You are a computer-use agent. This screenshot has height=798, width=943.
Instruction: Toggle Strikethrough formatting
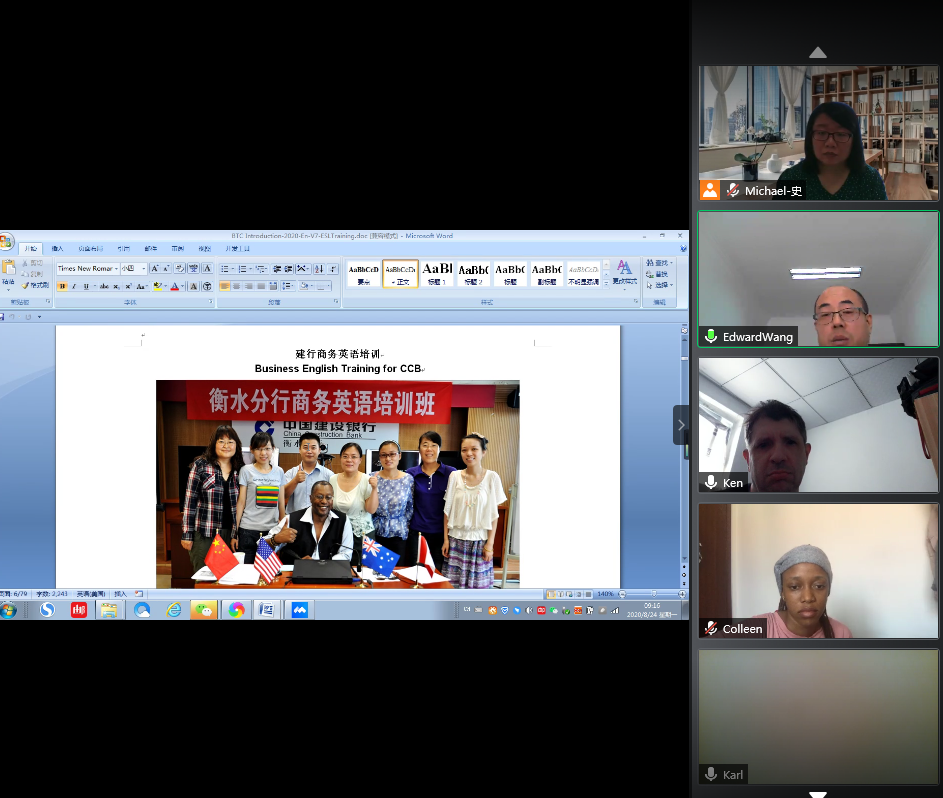104,286
